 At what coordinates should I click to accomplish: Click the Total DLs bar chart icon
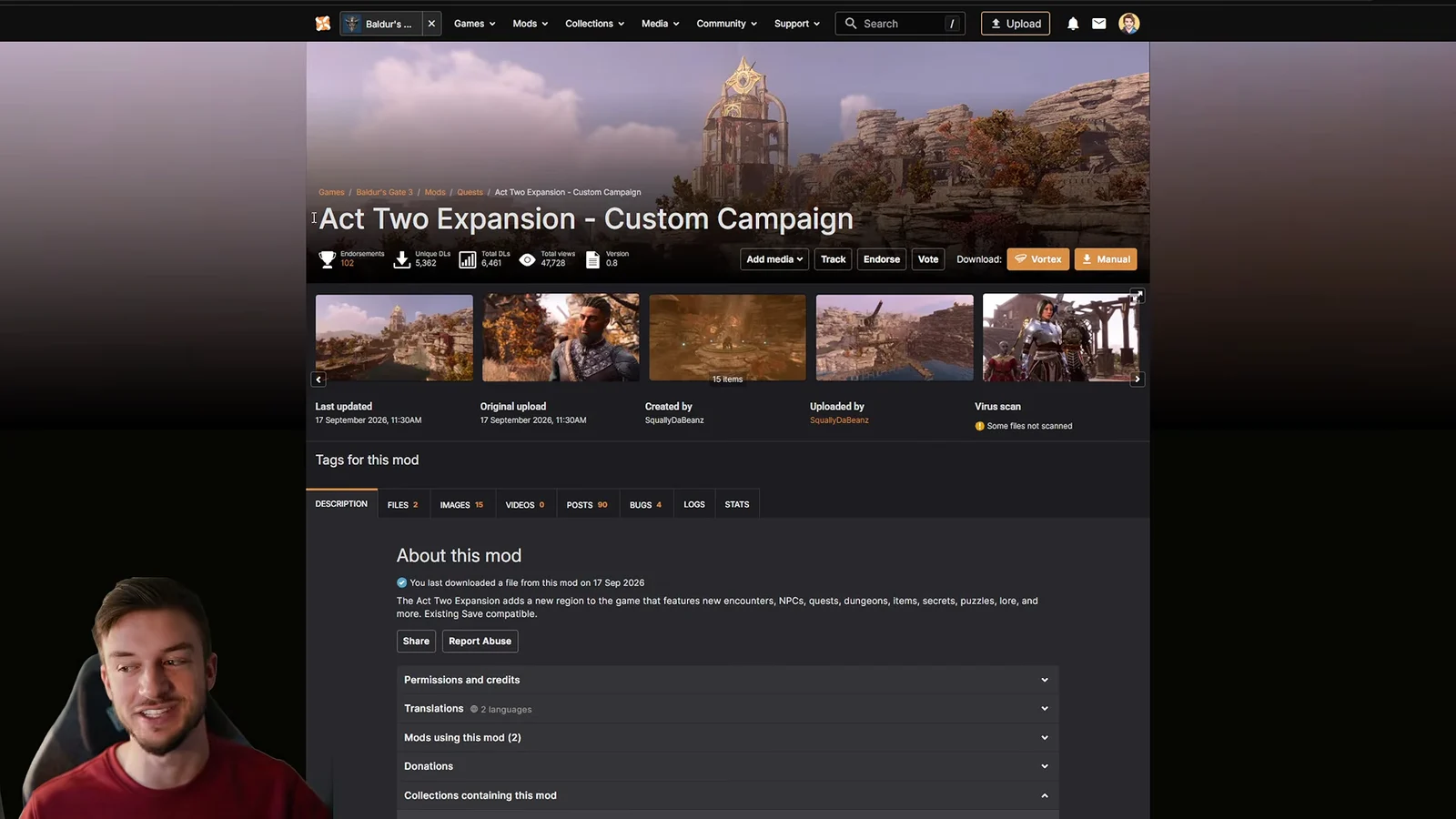pos(468,259)
